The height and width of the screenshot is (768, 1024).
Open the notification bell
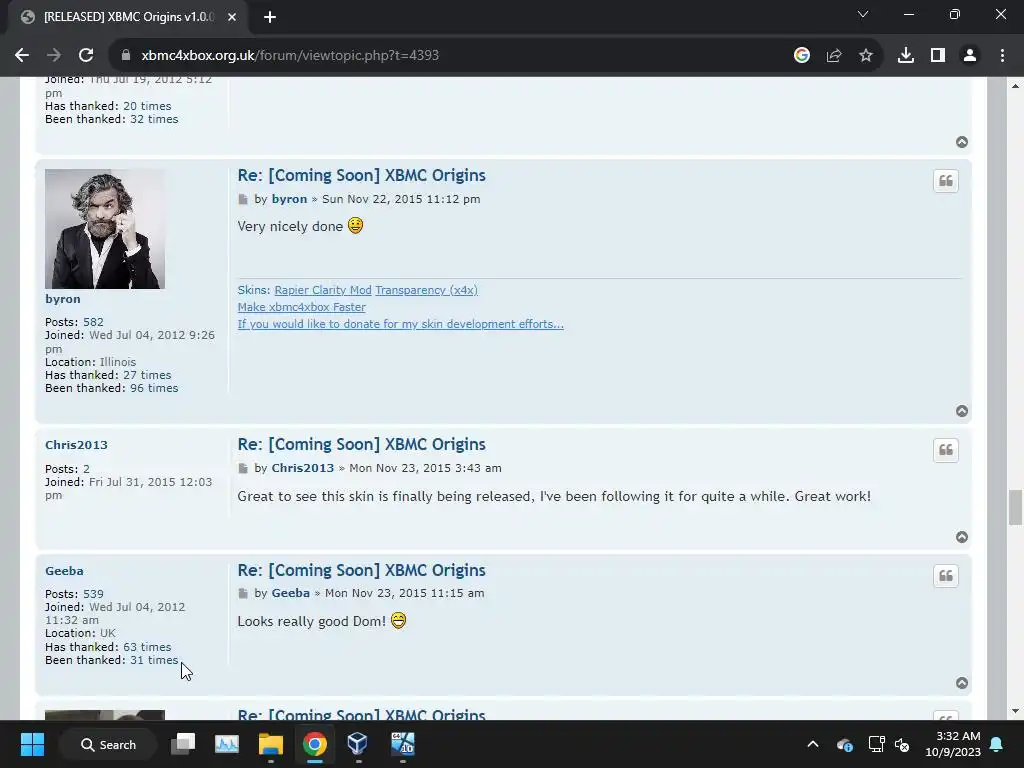point(997,744)
